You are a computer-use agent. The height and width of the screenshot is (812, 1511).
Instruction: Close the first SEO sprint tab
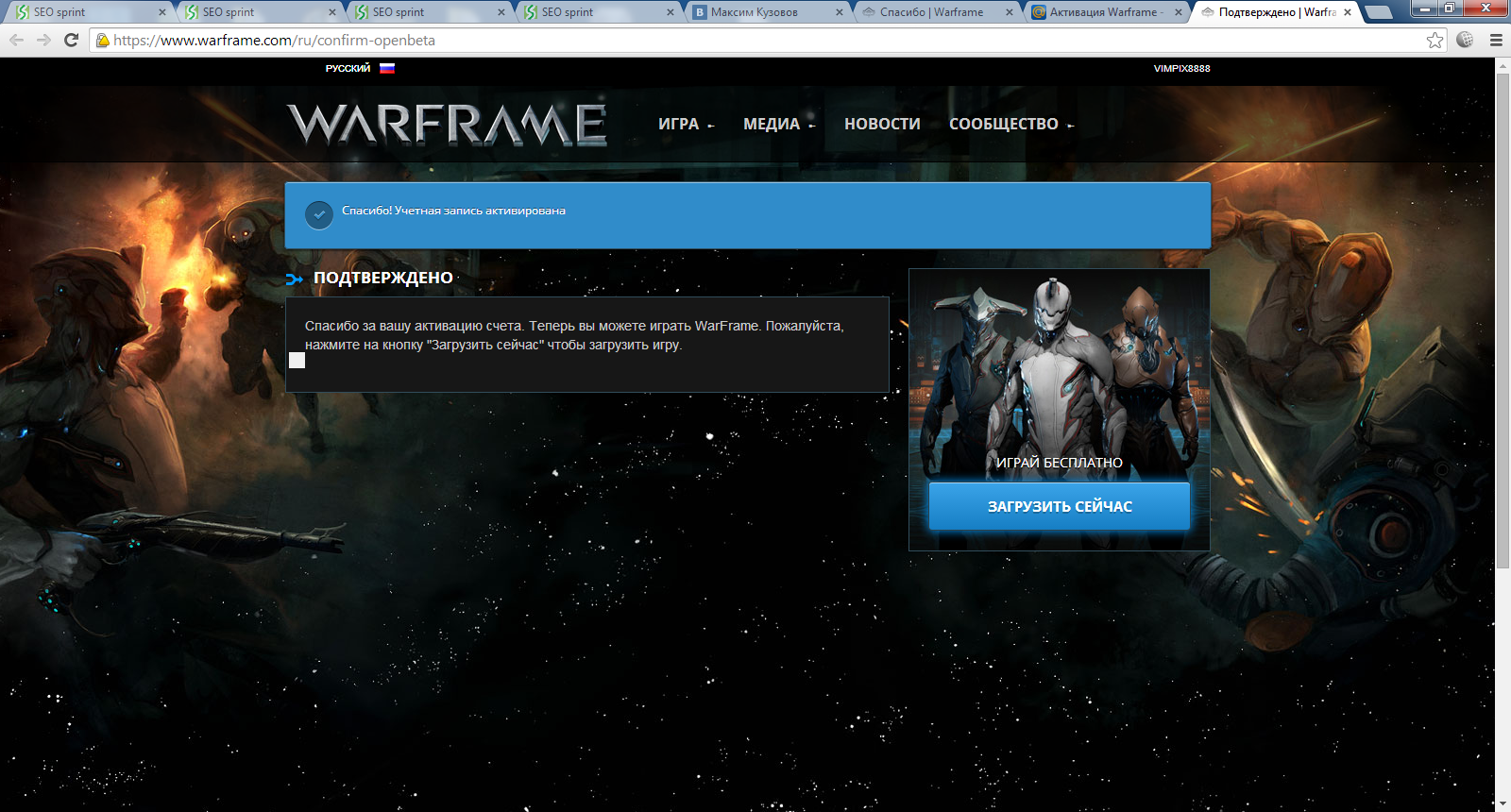162,12
